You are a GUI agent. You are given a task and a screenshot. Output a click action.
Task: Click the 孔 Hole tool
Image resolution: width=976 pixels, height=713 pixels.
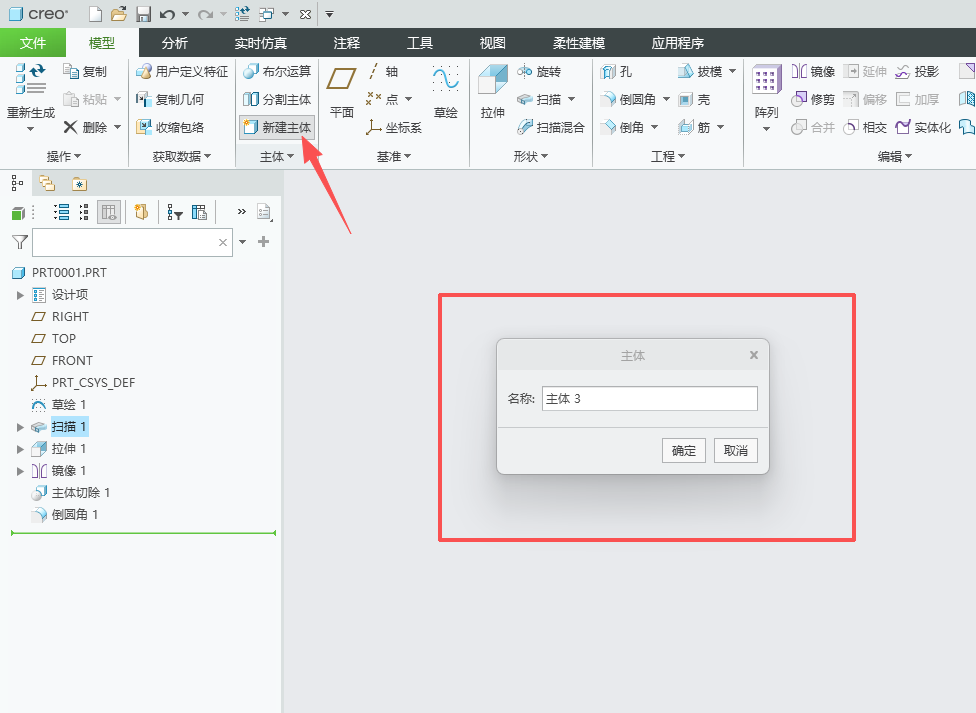(616, 72)
